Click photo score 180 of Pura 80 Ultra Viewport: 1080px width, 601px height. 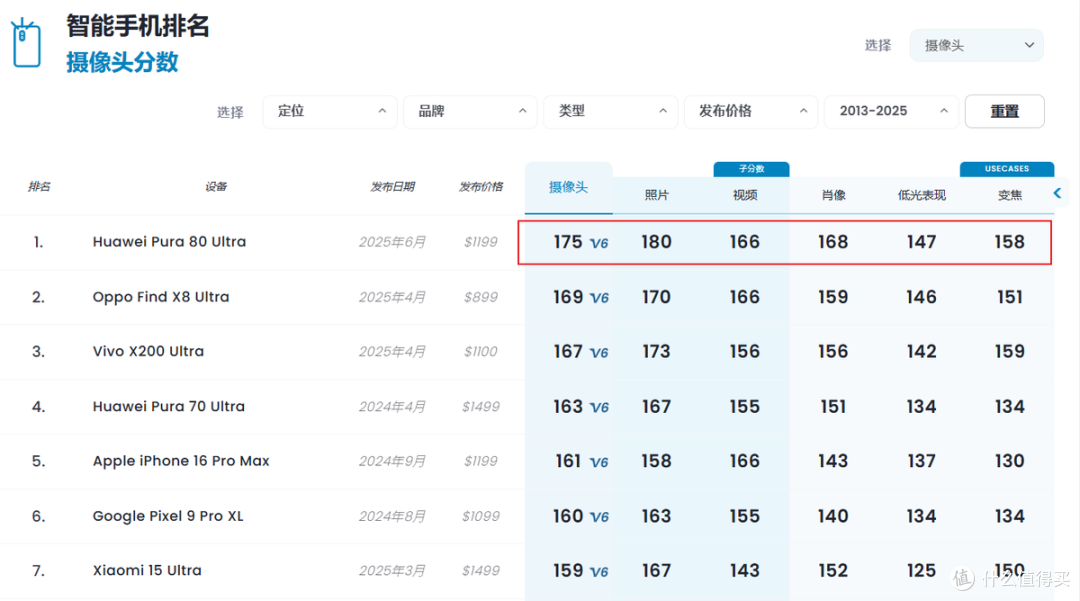pos(656,242)
